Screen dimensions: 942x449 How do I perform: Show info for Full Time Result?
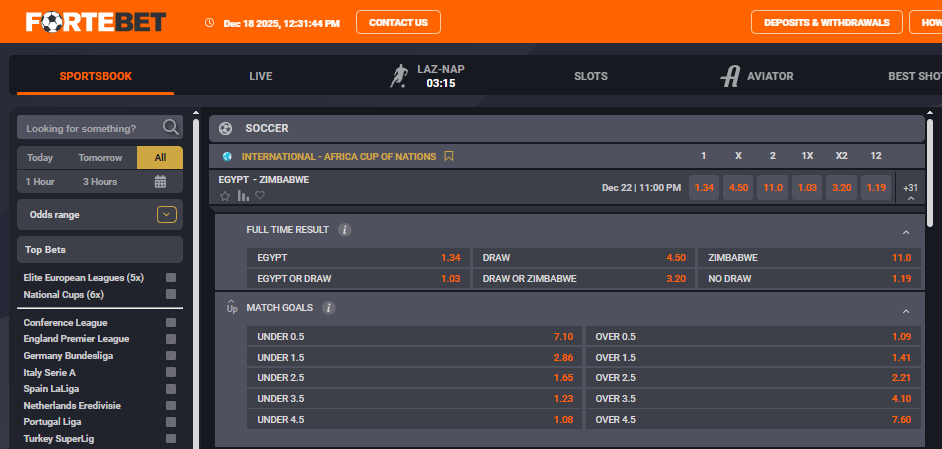(344, 230)
